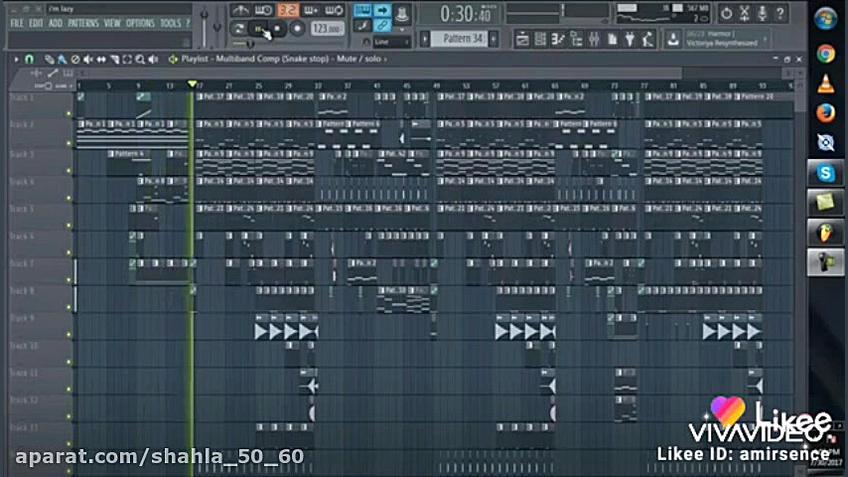Toggle step editing arrow button
This screenshot has height=477, width=848.
[382, 10]
